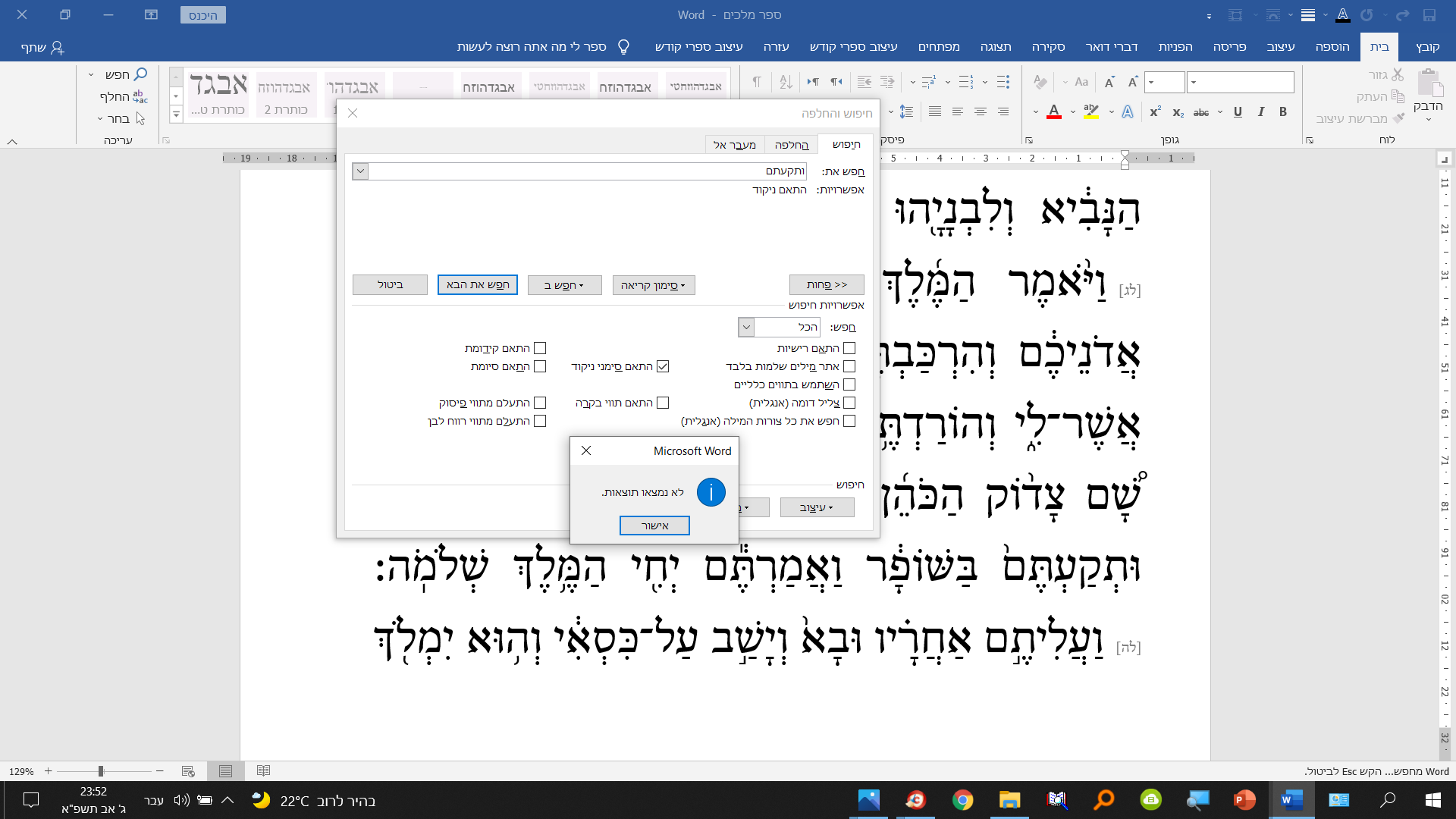Viewport: 1456px width, 819px height.
Task: Click אישור to dismiss the no-results message
Action: point(654,525)
